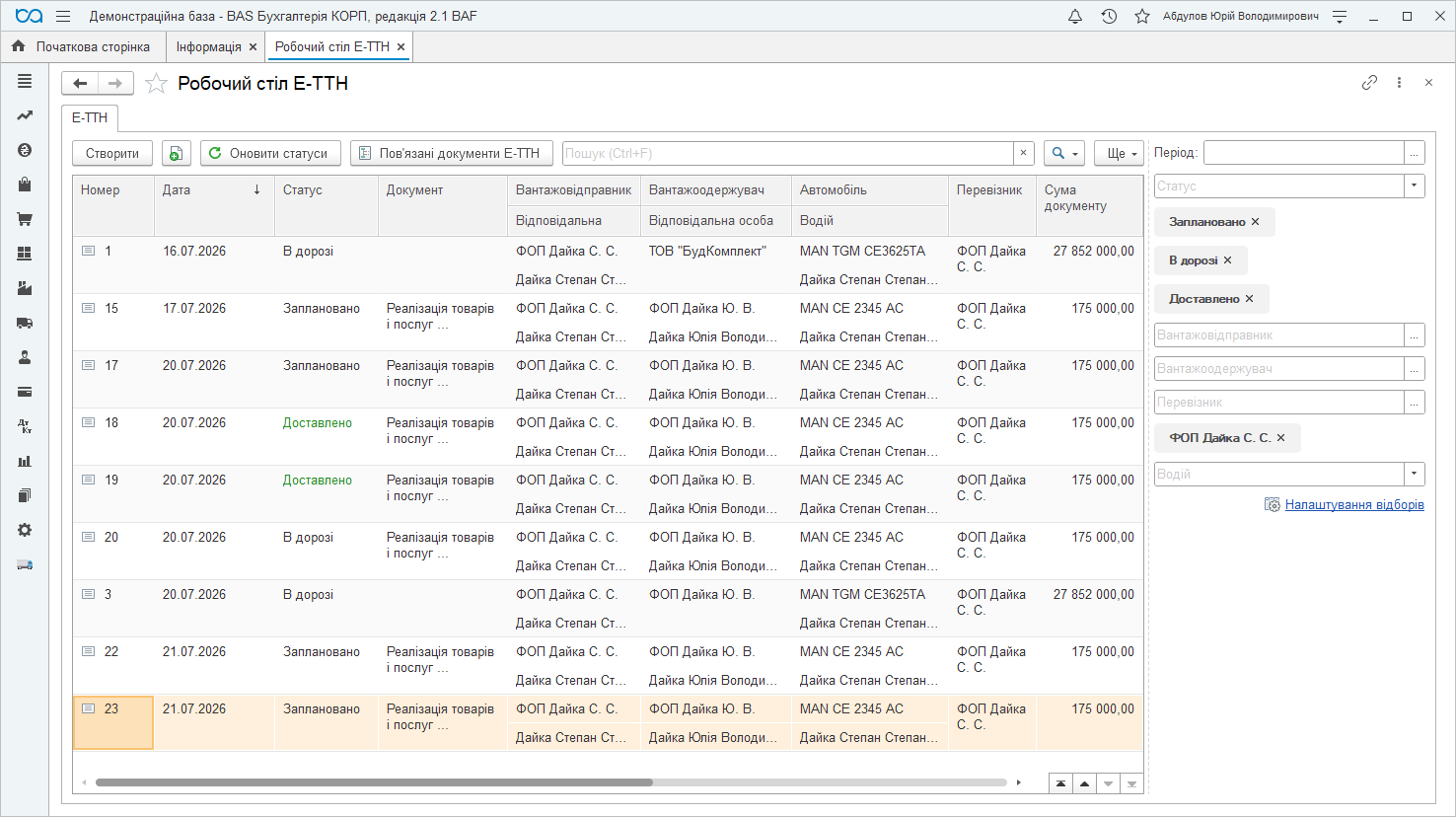Screen dimensions: 1456x817
Task: Go forward with the right arrow button
Action: tap(115, 84)
